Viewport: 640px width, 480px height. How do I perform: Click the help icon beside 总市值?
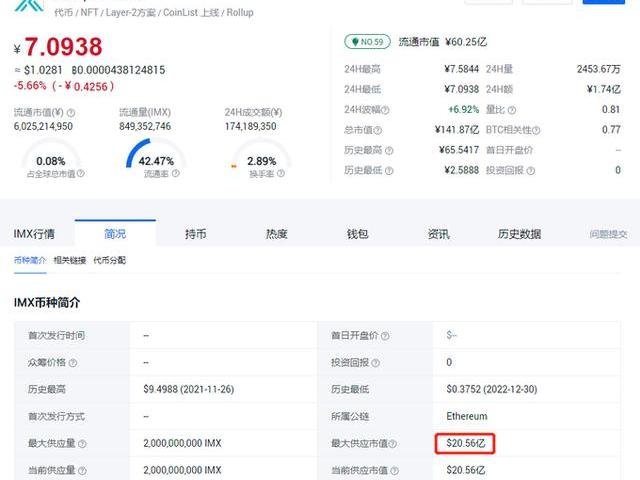click(377, 130)
